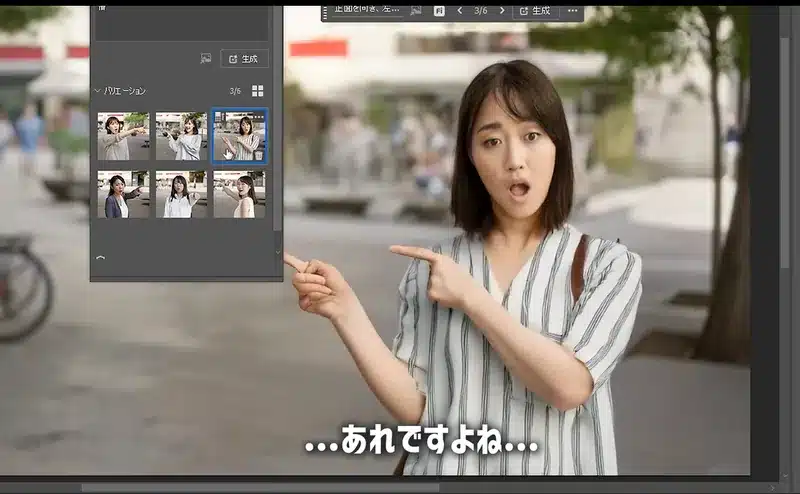Screen dimensions: 800x494
Task: Toggle the white square icon in the task bar
Action: pos(440,10)
